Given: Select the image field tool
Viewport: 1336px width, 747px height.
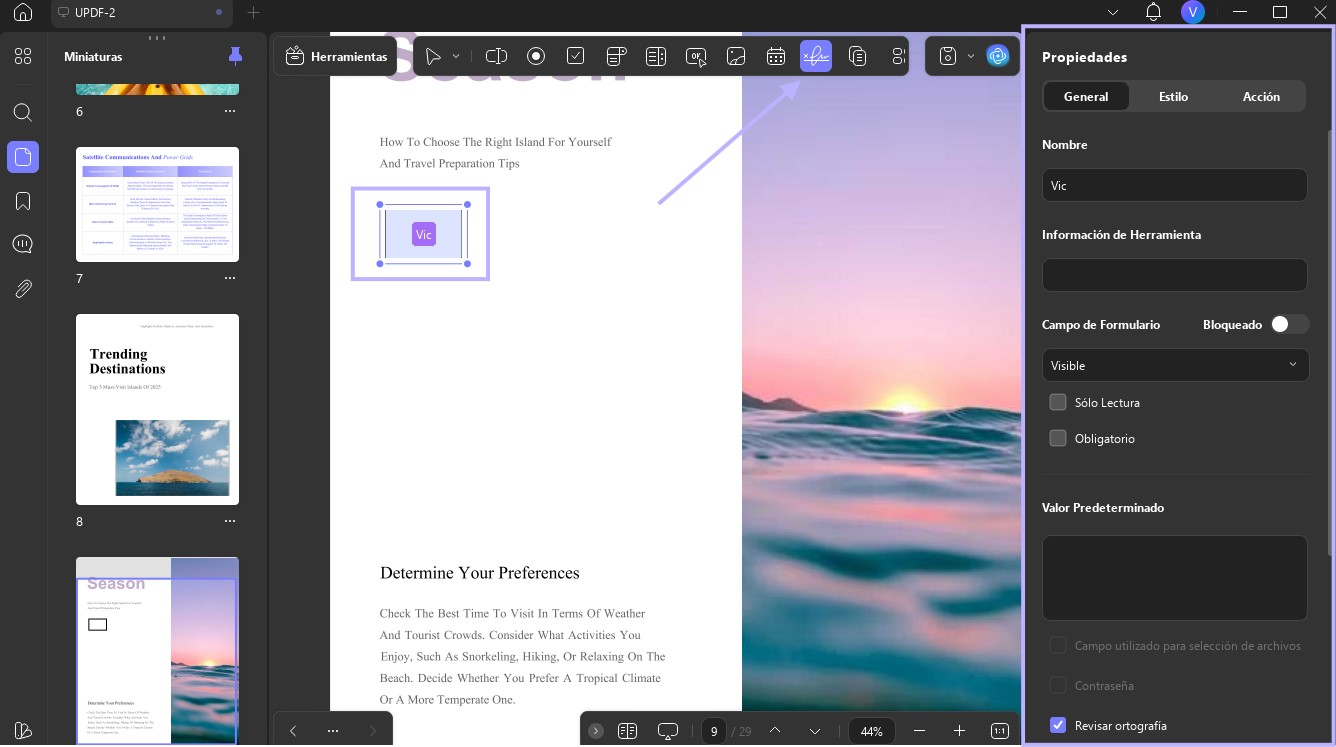Looking at the screenshot, I should [x=736, y=56].
